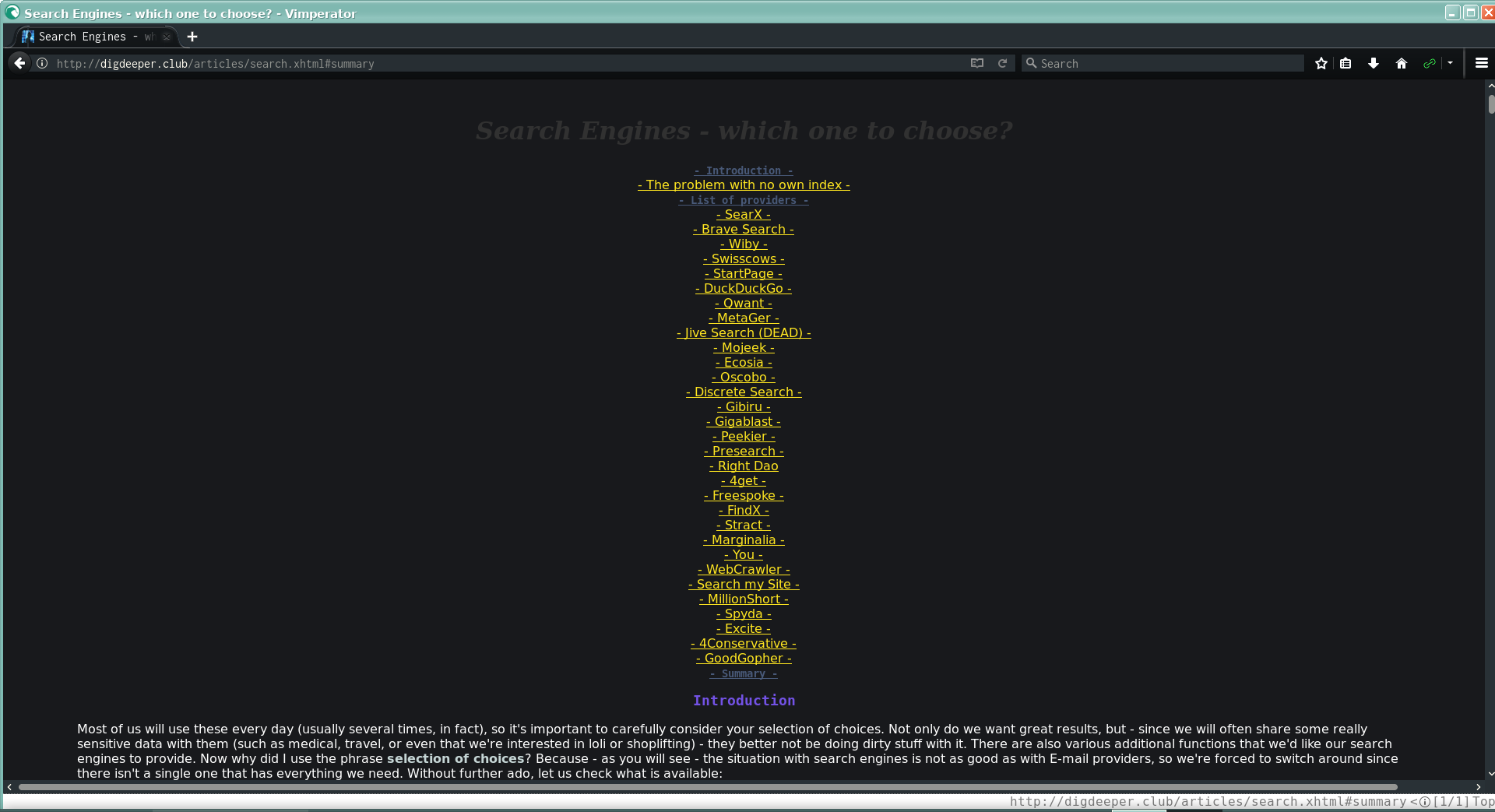Open WebCrawler section
This screenshot has width=1495, height=812.
[x=744, y=569]
